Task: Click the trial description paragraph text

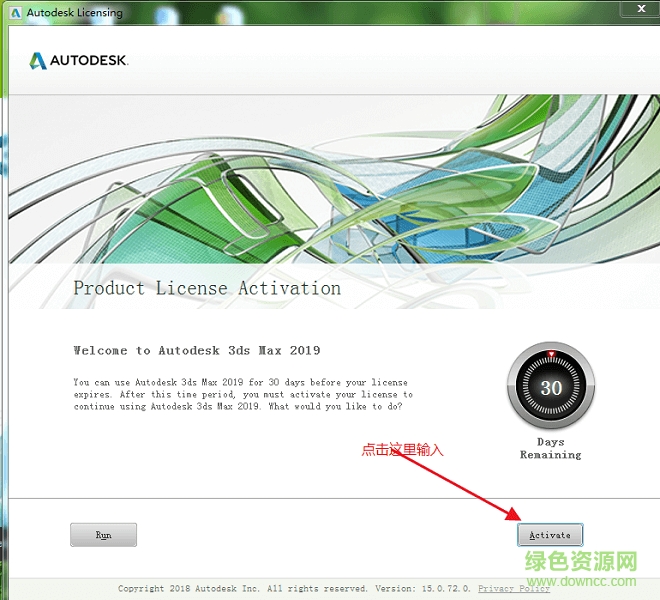Action: tap(243, 394)
